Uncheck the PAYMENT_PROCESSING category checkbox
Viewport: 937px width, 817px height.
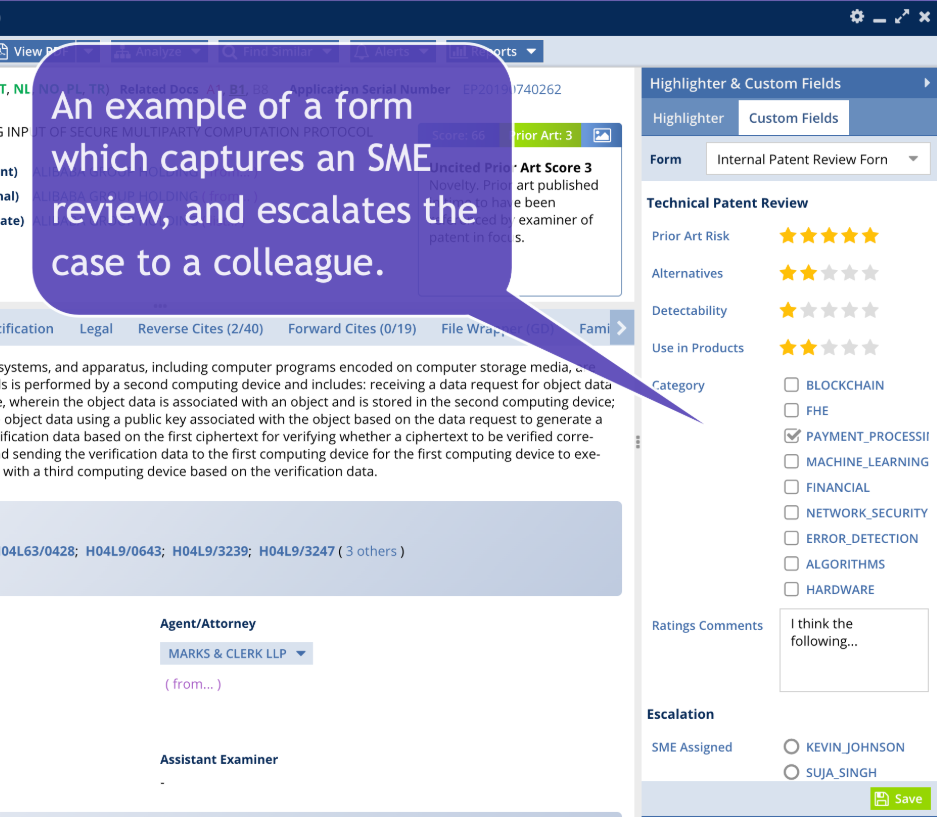791,436
